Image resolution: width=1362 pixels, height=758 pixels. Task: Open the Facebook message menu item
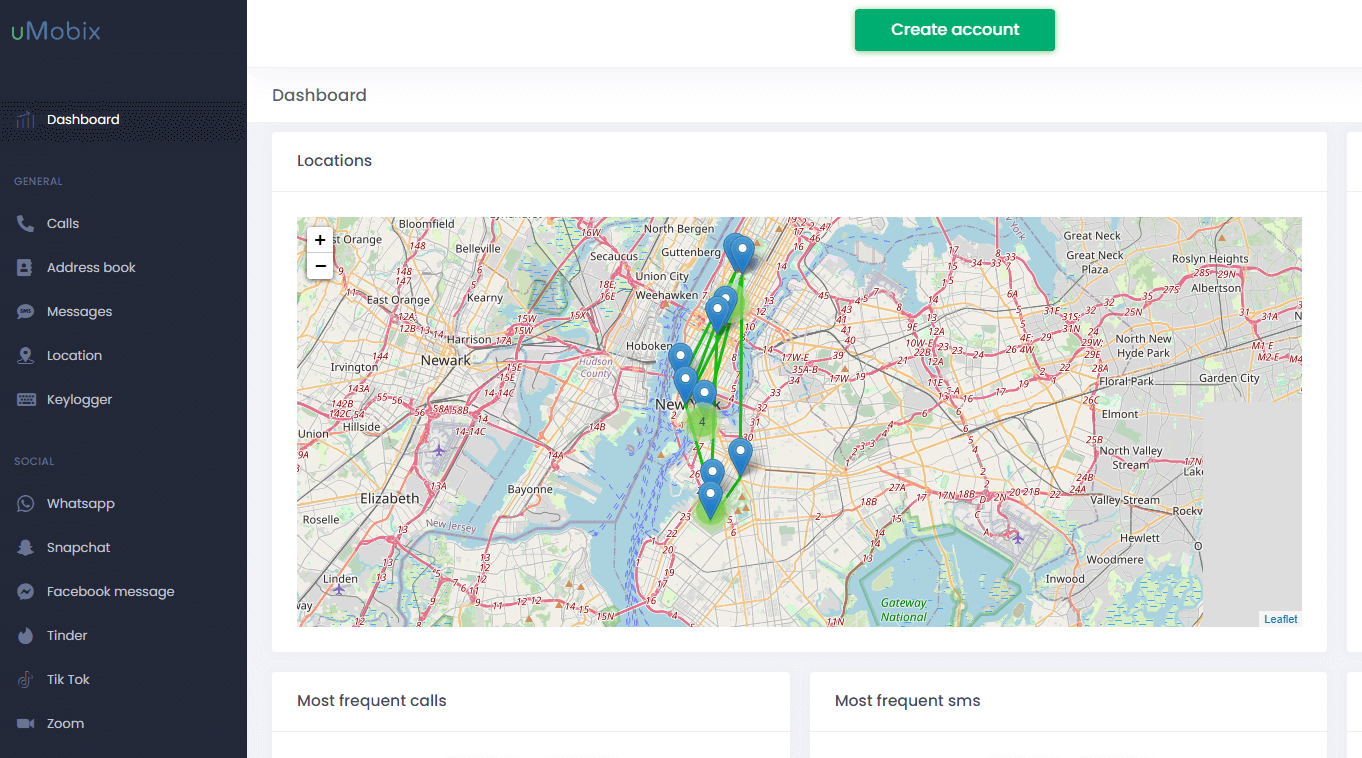(110, 592)
